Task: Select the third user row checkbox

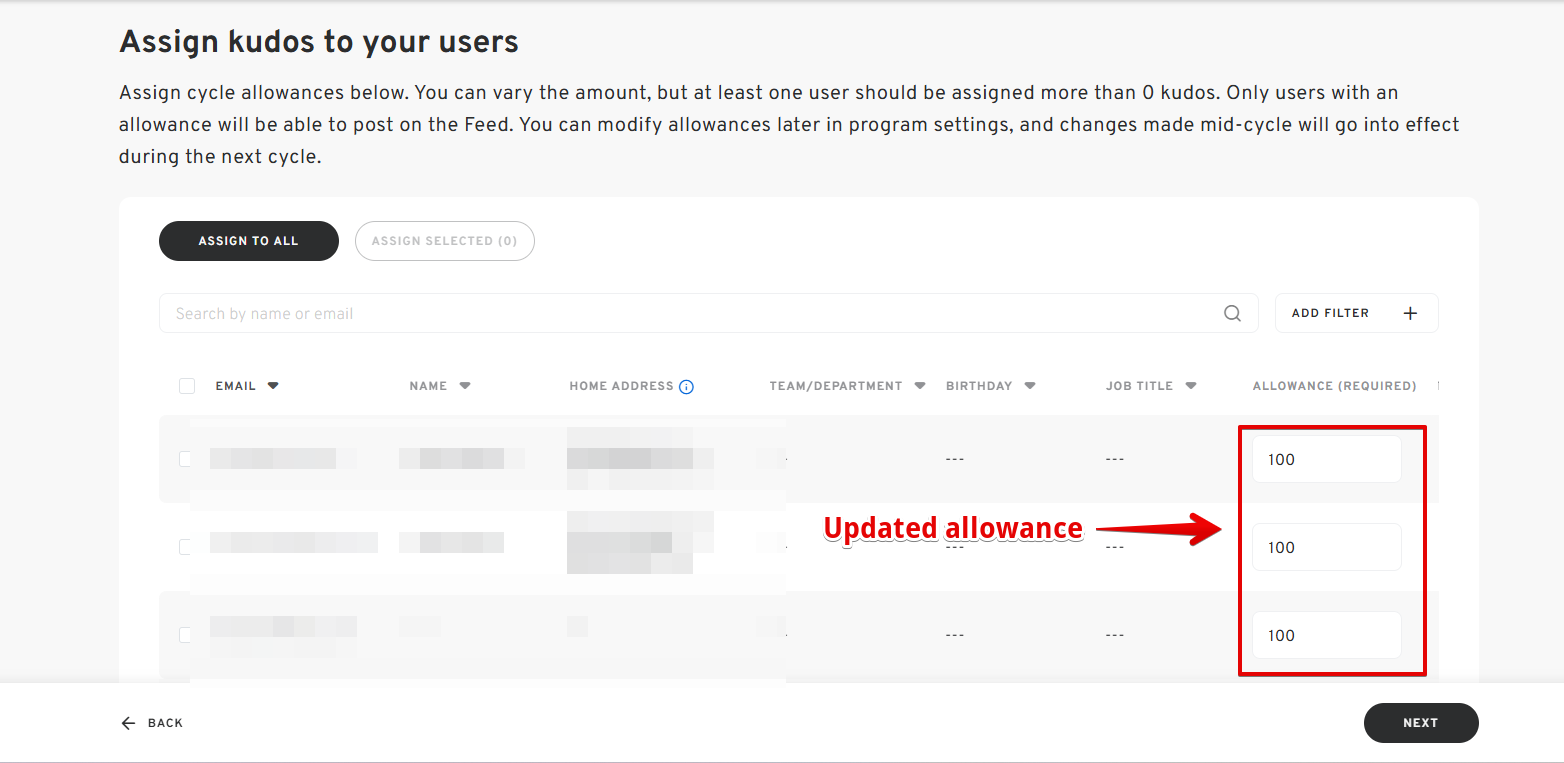Action: click(x=185, y=635)
